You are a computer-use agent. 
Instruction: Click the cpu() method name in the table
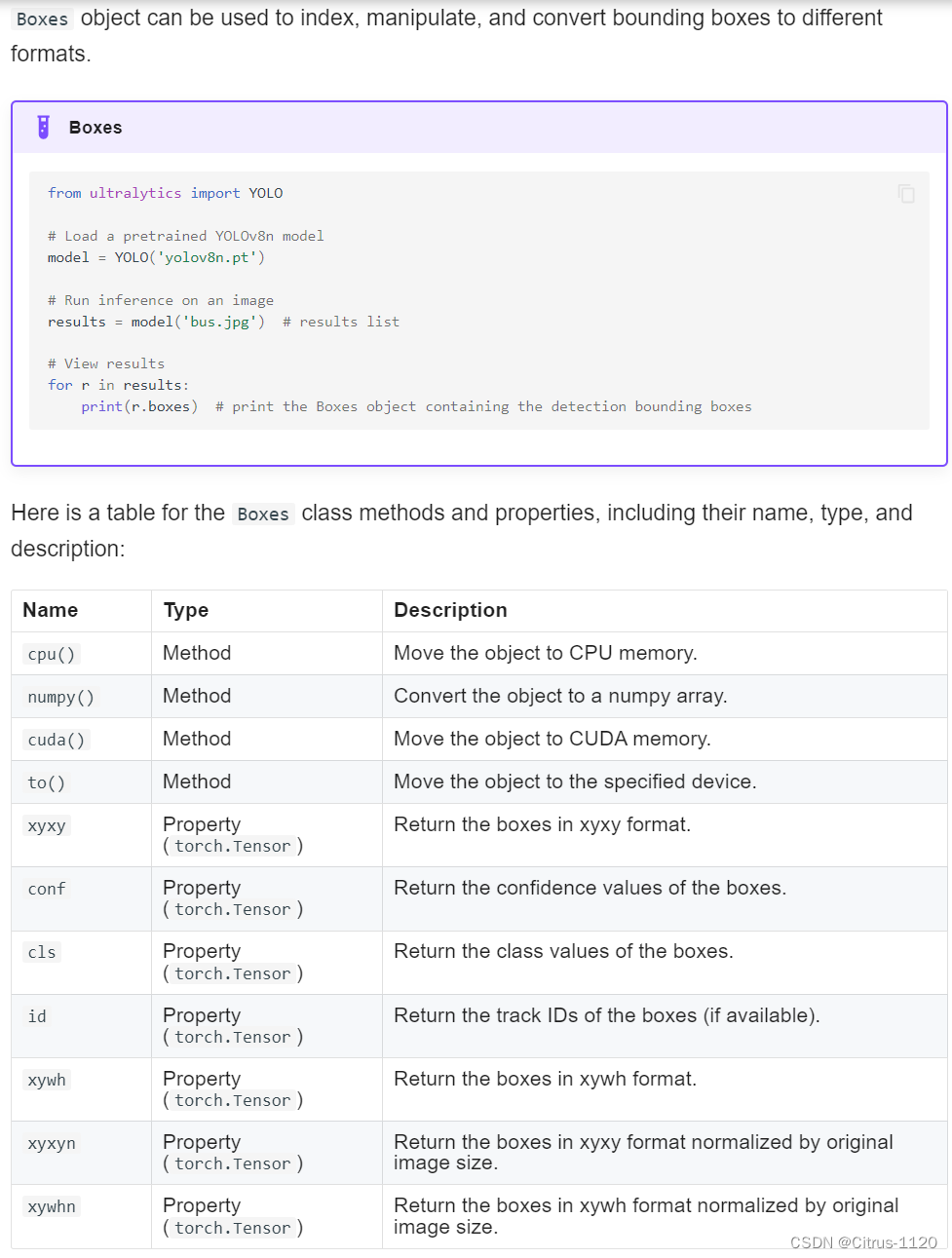click(52, 654)
